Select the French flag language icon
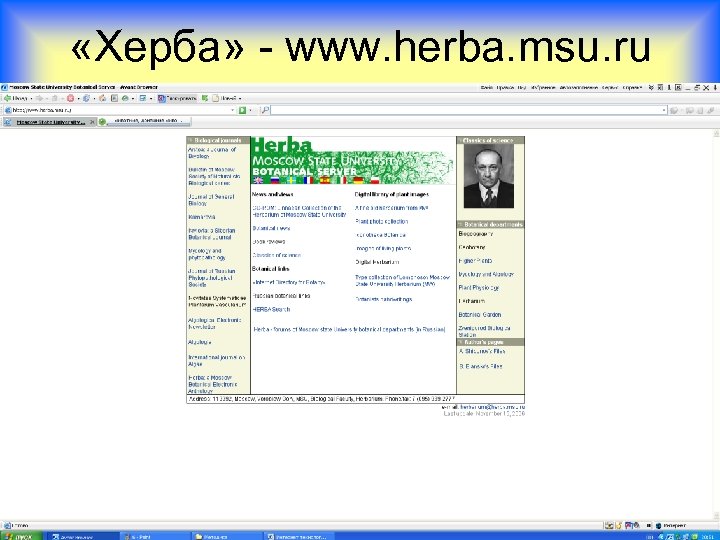The image size is (720, 540). (x=308, y=180)
